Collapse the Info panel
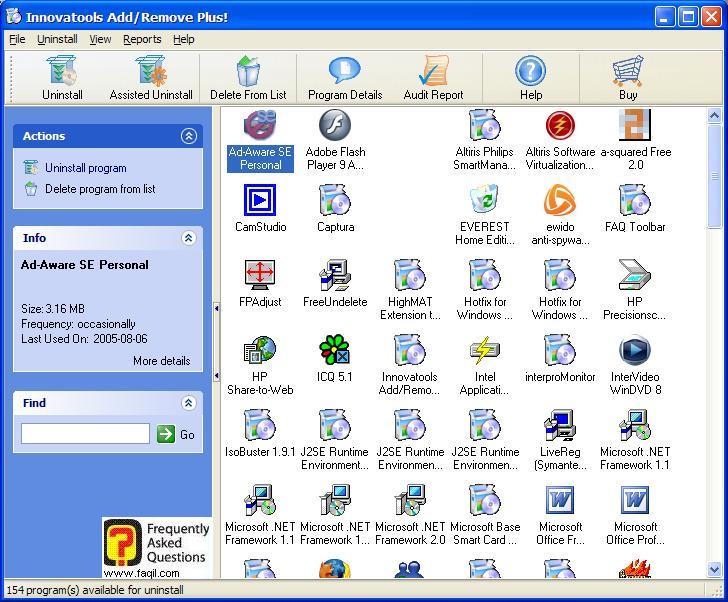 [188, 238]
